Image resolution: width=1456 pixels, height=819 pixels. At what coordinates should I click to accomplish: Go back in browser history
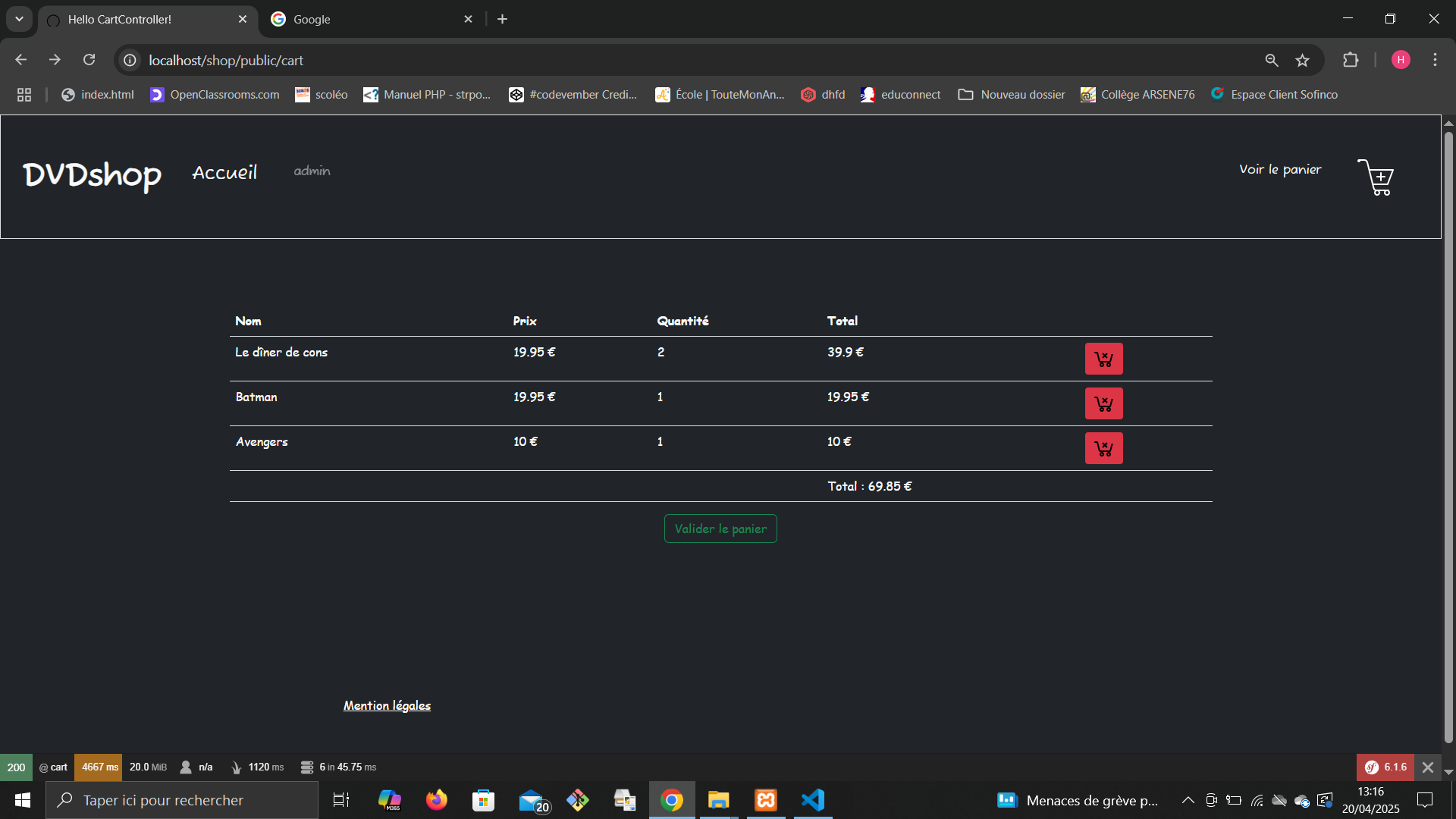tap(21, 60)
